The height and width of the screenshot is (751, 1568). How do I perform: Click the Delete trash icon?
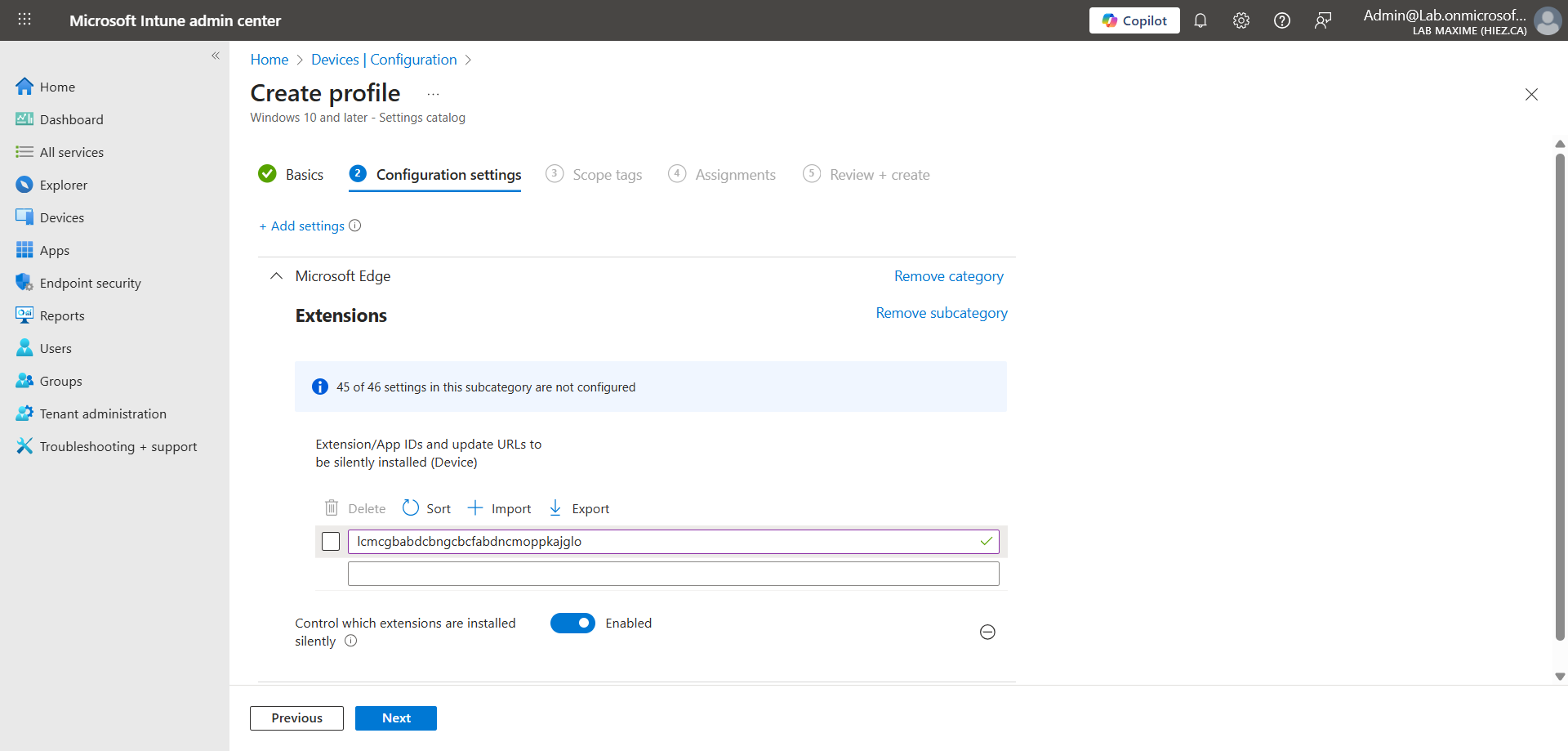tap(332, 508)
